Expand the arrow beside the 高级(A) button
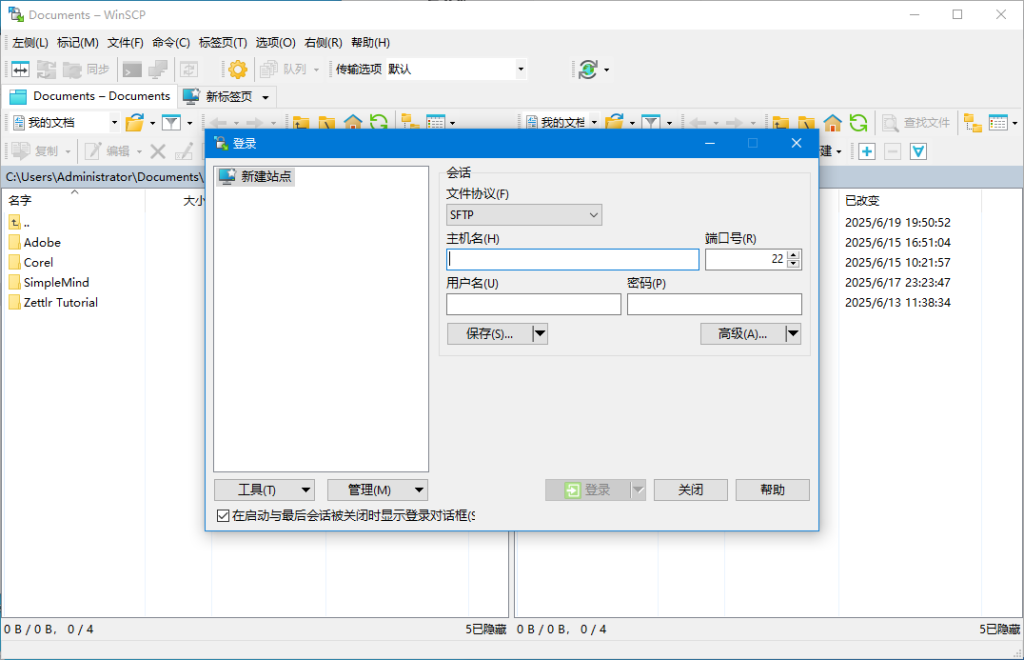1024x660 pixels. (x=793, y=334)
